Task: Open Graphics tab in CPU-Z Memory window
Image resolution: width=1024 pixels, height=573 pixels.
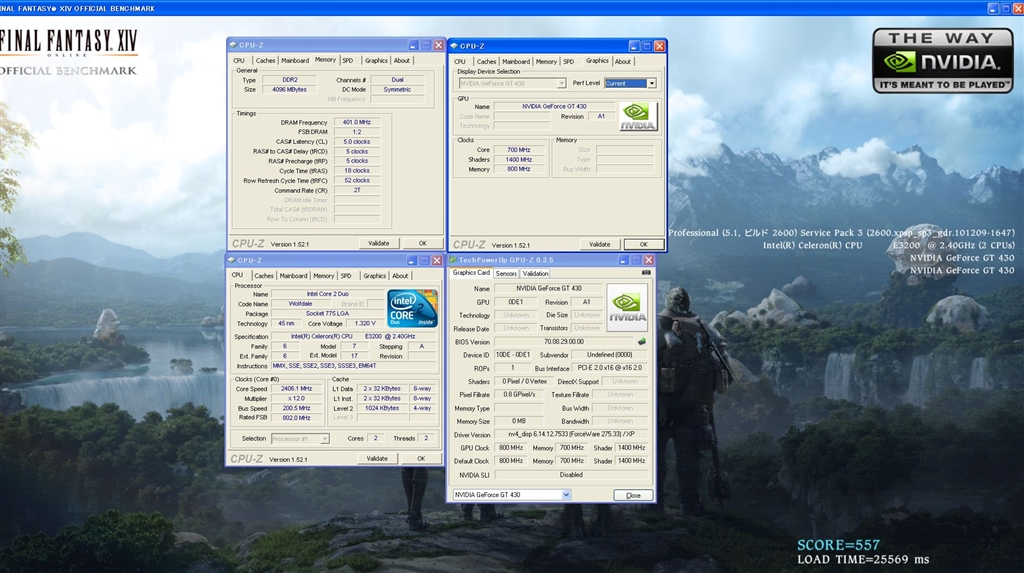Action: (376, 60)
